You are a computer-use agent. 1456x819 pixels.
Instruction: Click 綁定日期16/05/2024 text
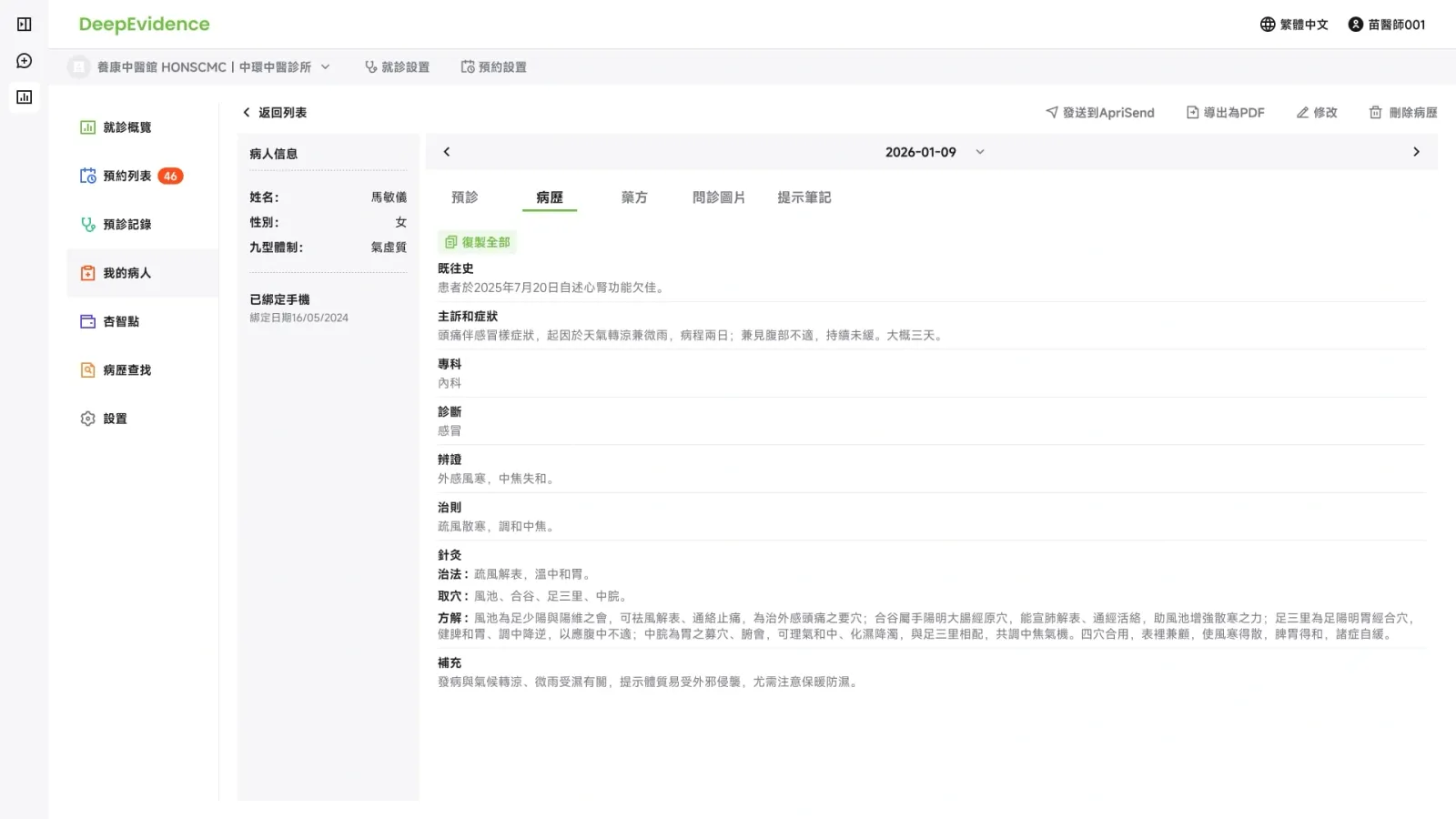click(x=299, y=318)
